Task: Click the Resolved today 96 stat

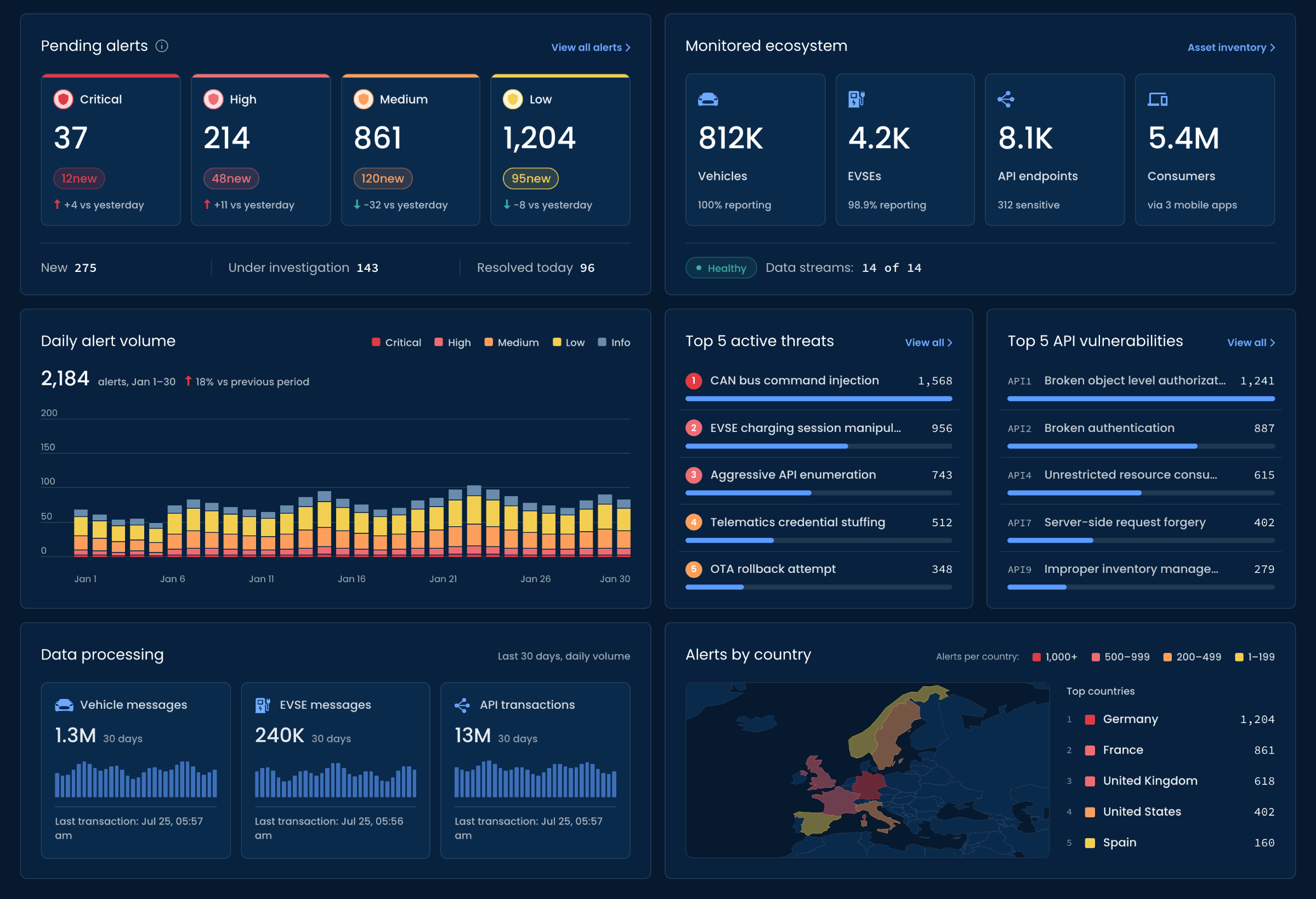Action: click(535, 268)
